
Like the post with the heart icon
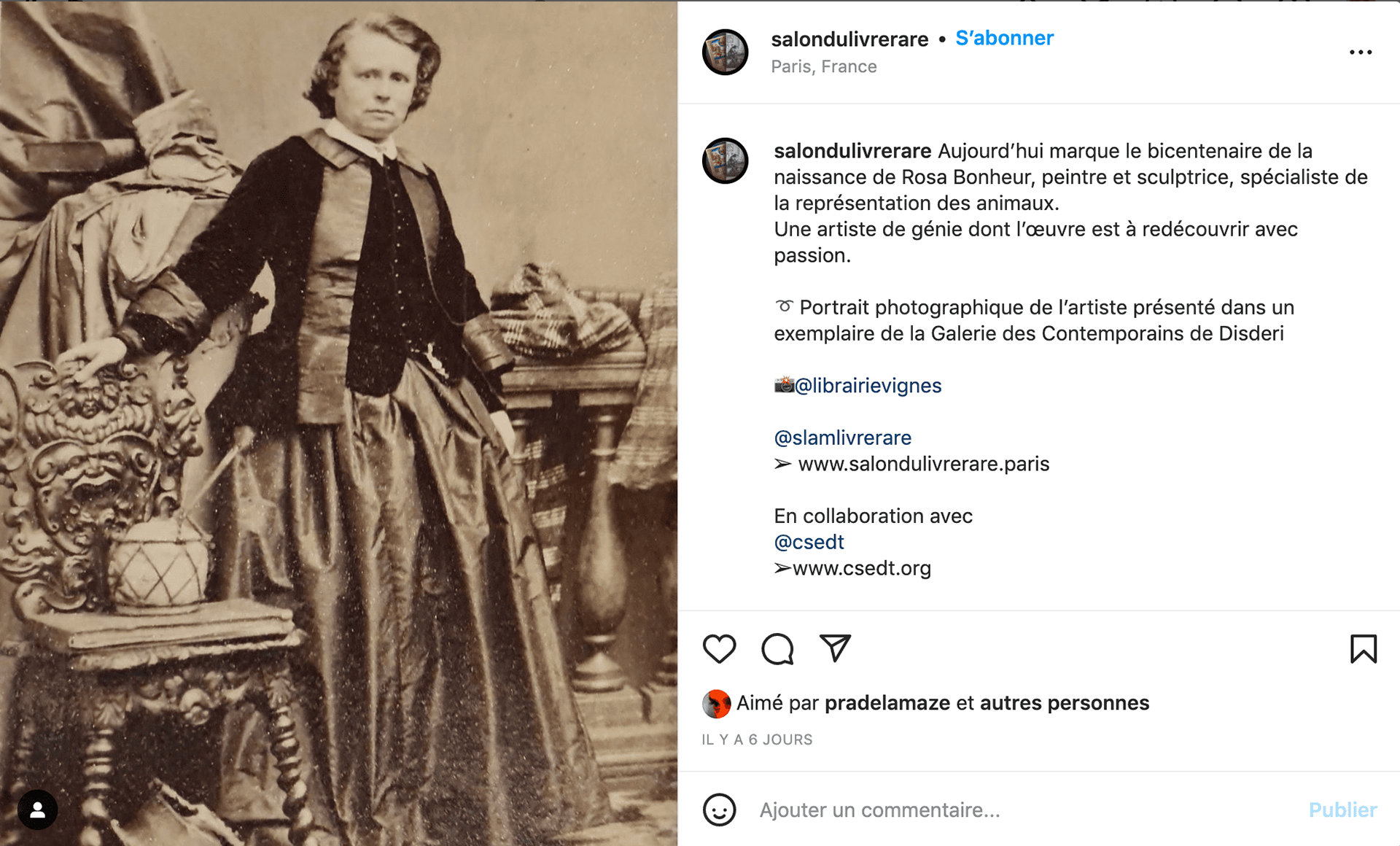[719, 648]
